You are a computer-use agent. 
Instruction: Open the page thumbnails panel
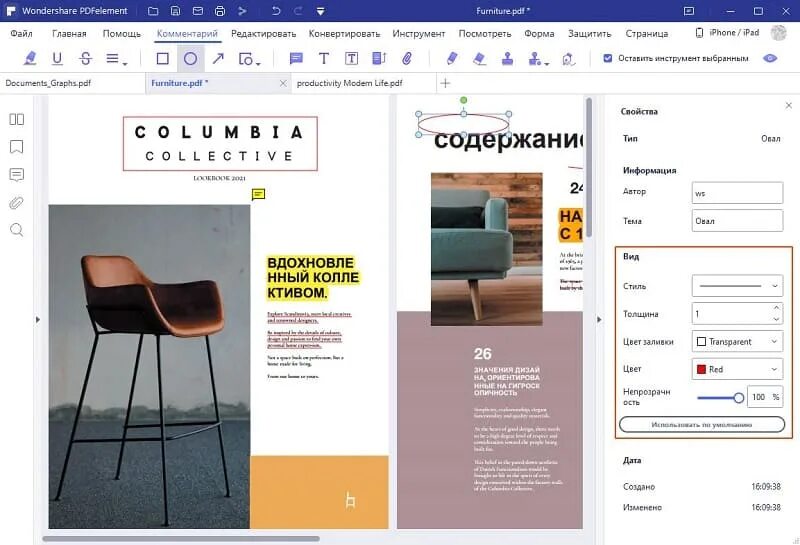(x=16, y=119)
